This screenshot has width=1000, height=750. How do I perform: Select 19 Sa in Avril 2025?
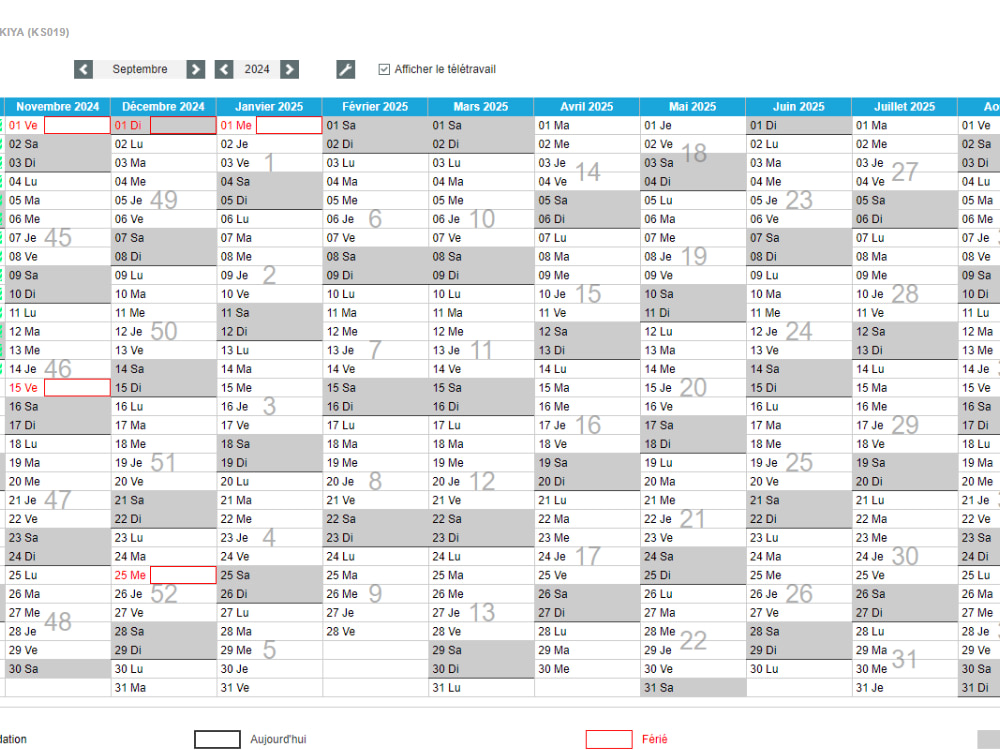(x=587, y=463)
